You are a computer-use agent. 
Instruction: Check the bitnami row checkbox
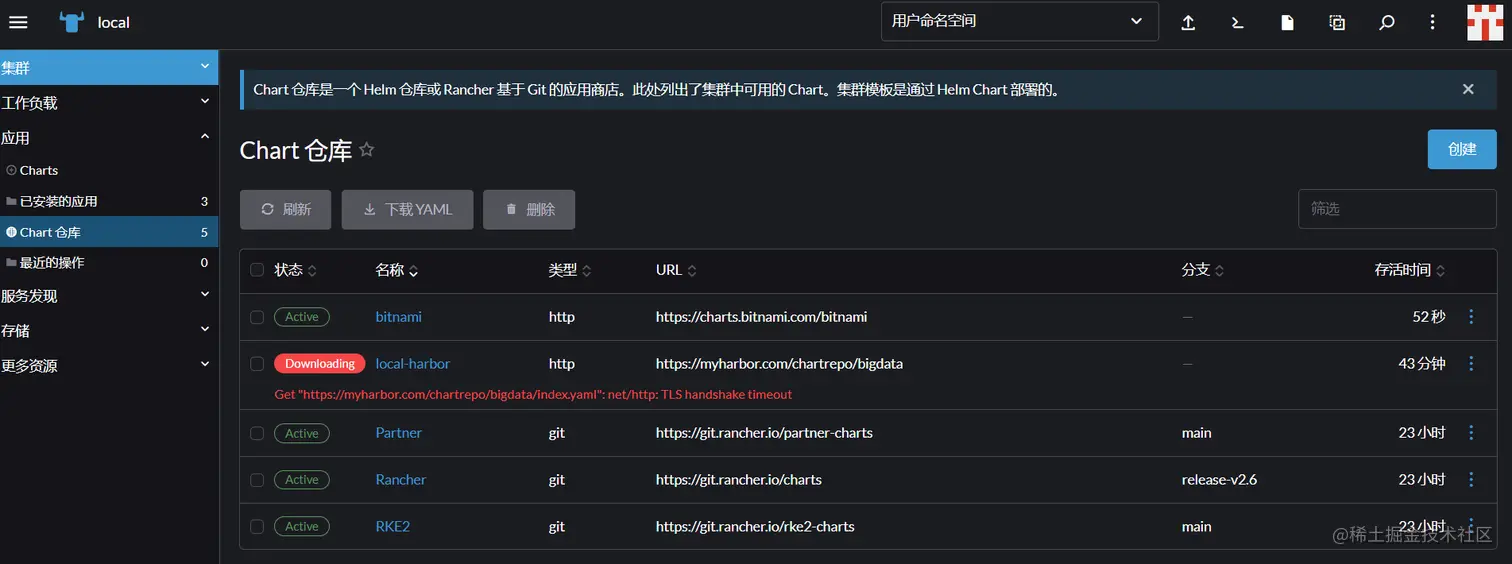click(257, 317)
